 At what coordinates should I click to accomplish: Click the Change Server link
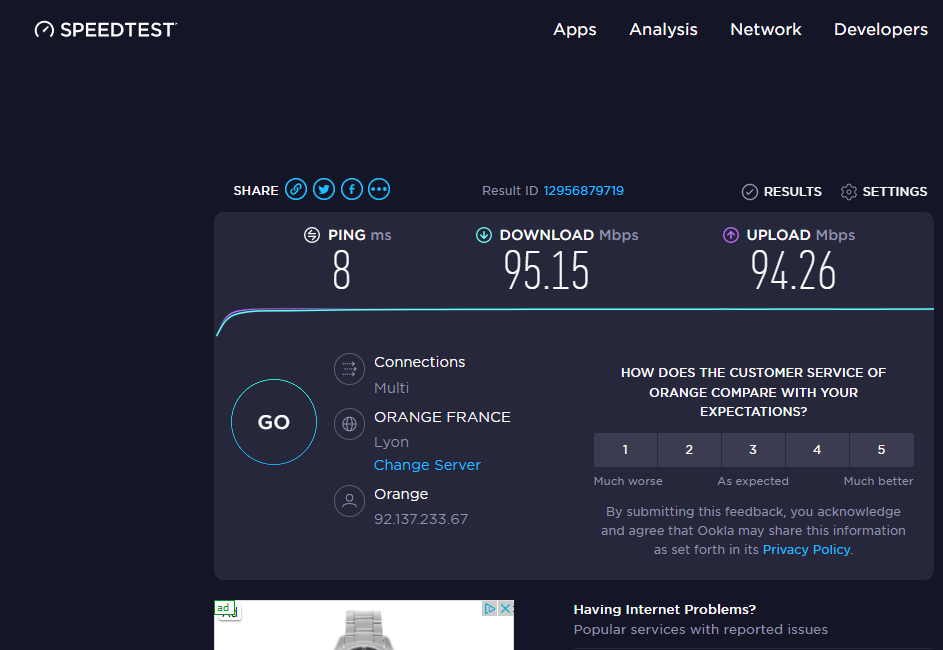[427, 465]
